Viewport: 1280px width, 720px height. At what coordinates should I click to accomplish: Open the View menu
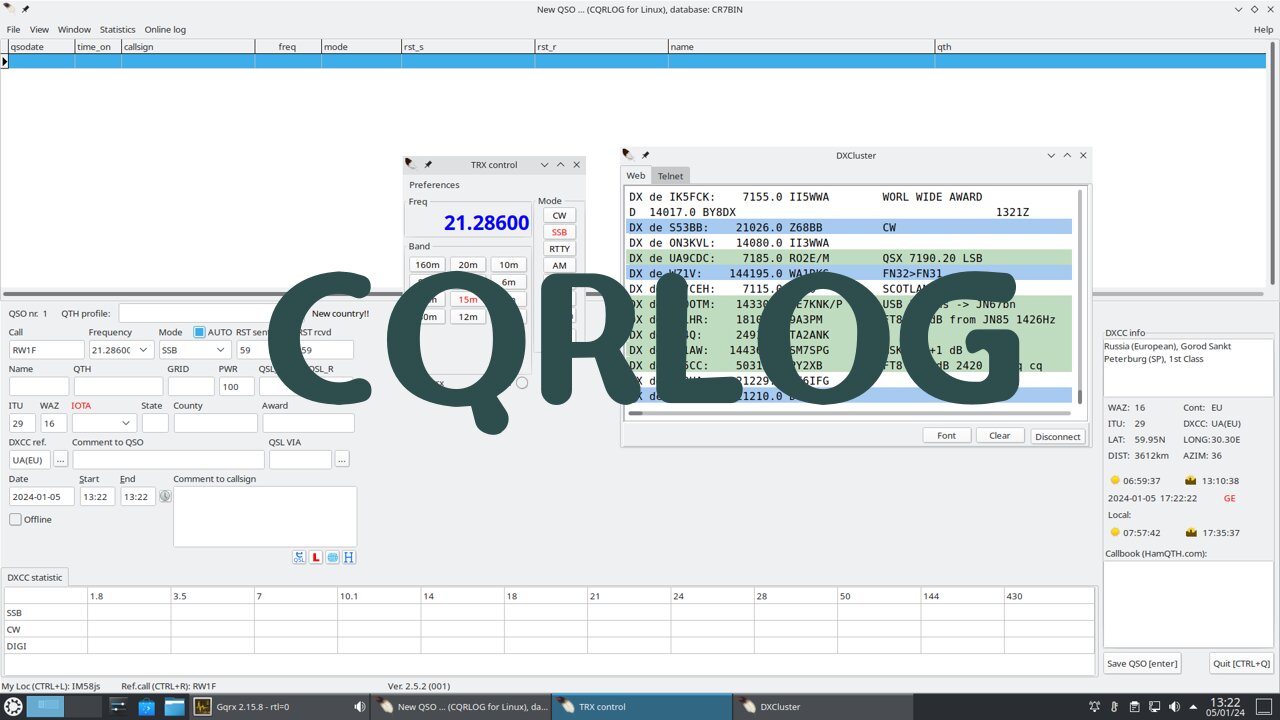[x=39, y=30]
